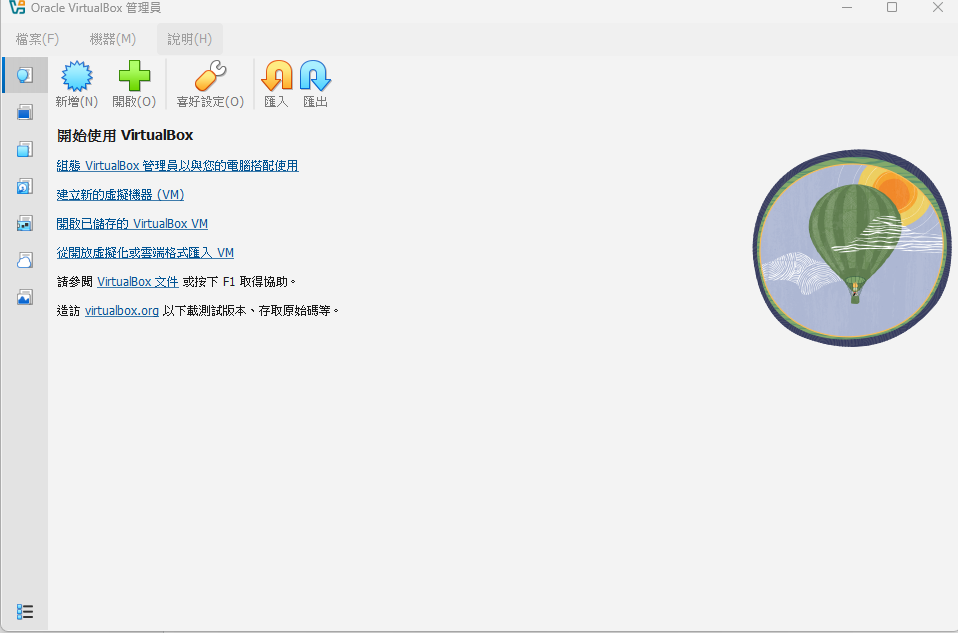Minimize the VirtualBox manager window

pos(847,7)
